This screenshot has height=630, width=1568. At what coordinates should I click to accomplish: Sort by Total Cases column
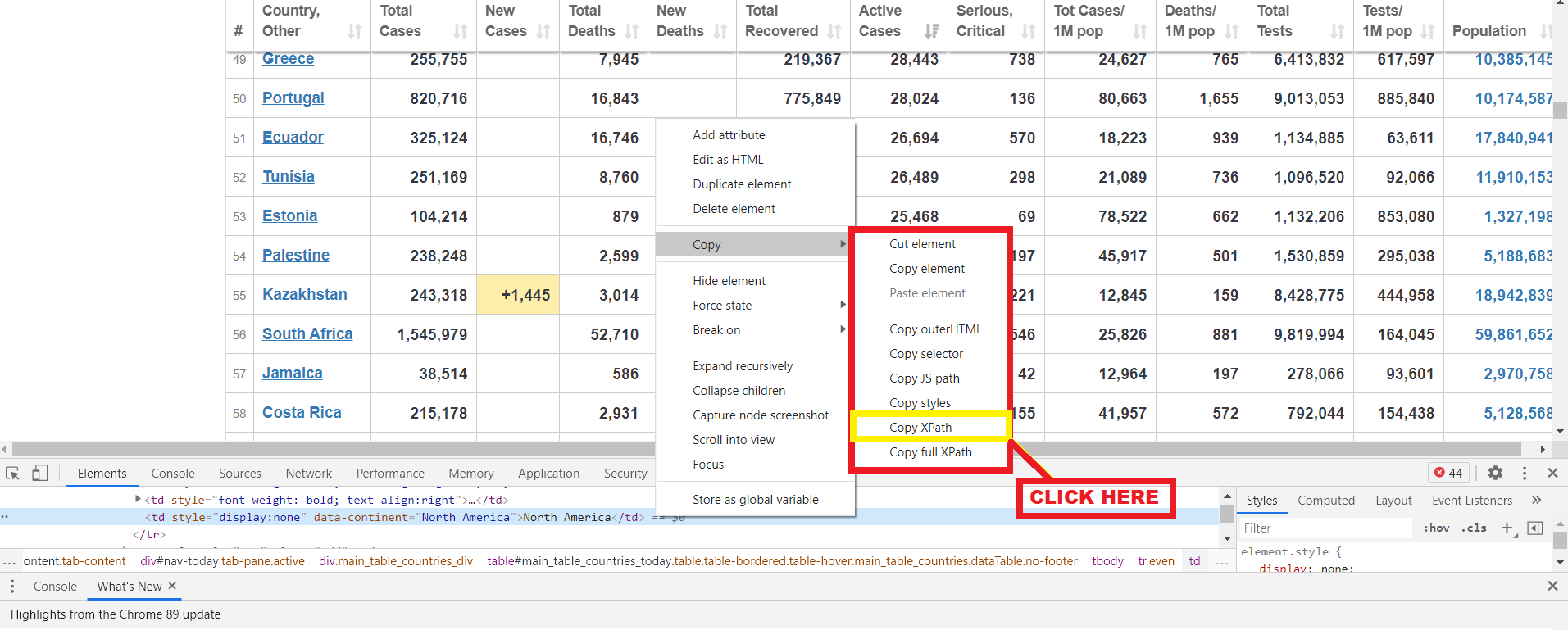pyautogui.click(x=461, y=31)
